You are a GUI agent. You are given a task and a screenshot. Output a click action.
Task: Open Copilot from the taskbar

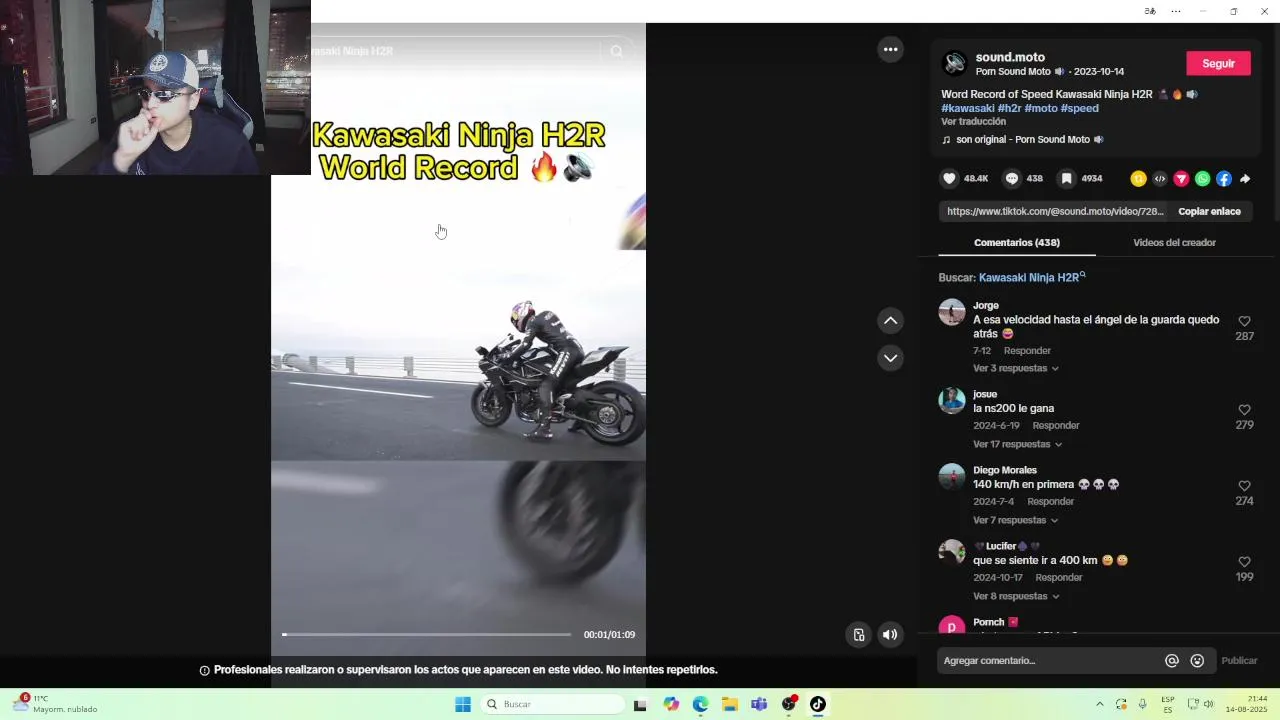point(671,704)
